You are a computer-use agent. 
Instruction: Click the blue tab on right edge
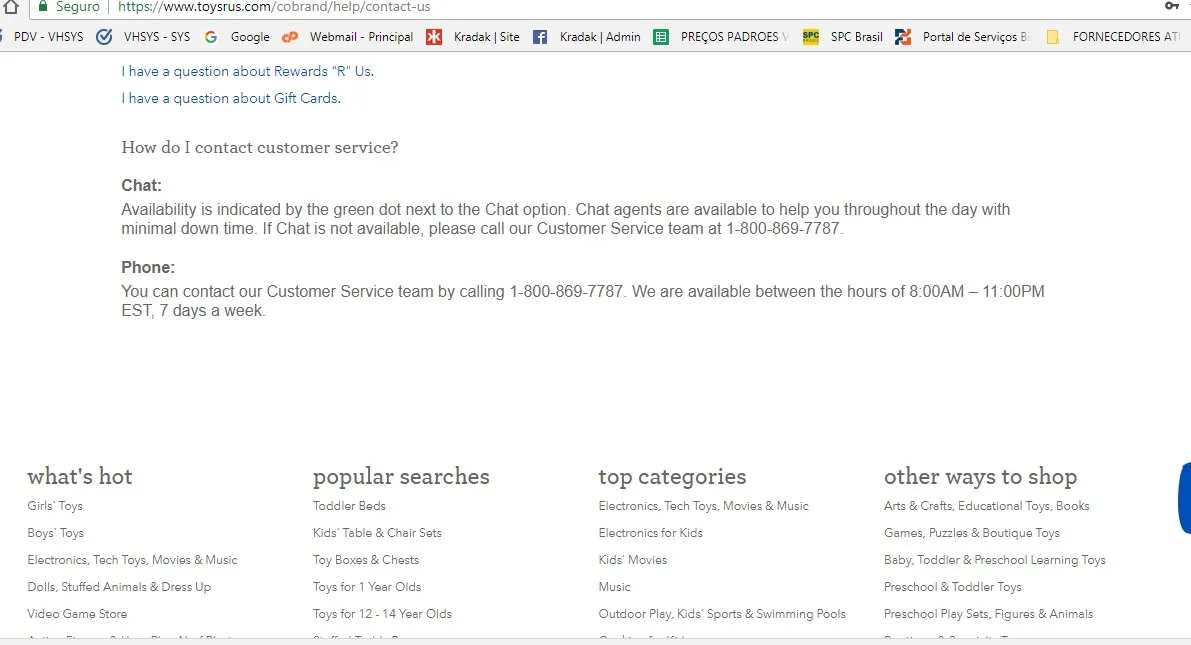pyautogui.click(x=1184, y=498)
